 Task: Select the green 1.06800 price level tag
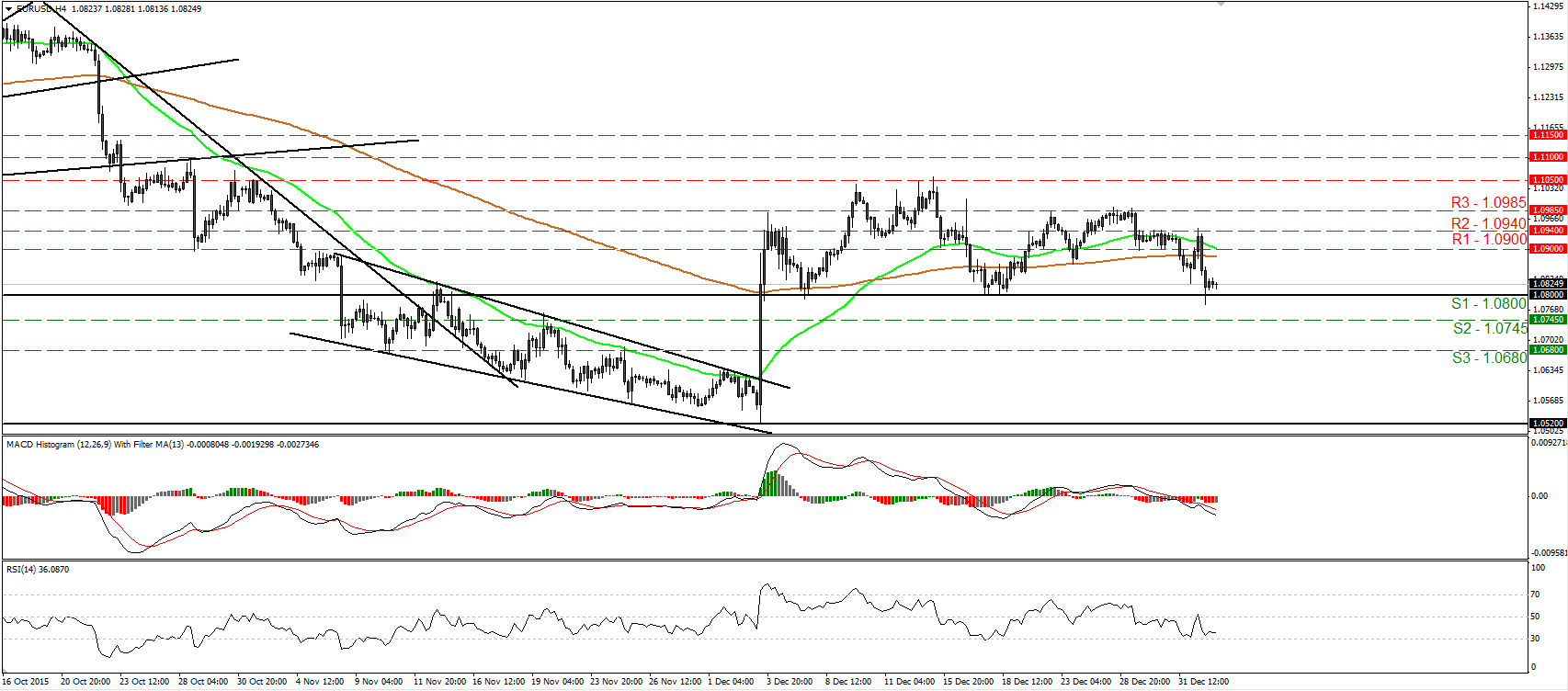coord(1547,350)
